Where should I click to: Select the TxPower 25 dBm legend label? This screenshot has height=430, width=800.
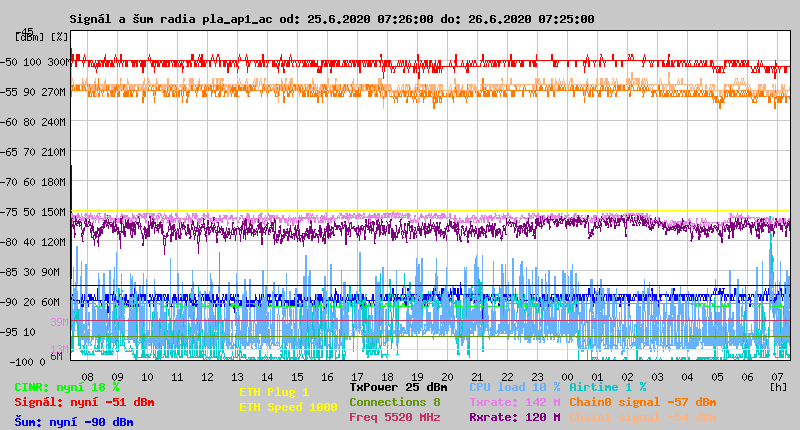click(398, 386)
